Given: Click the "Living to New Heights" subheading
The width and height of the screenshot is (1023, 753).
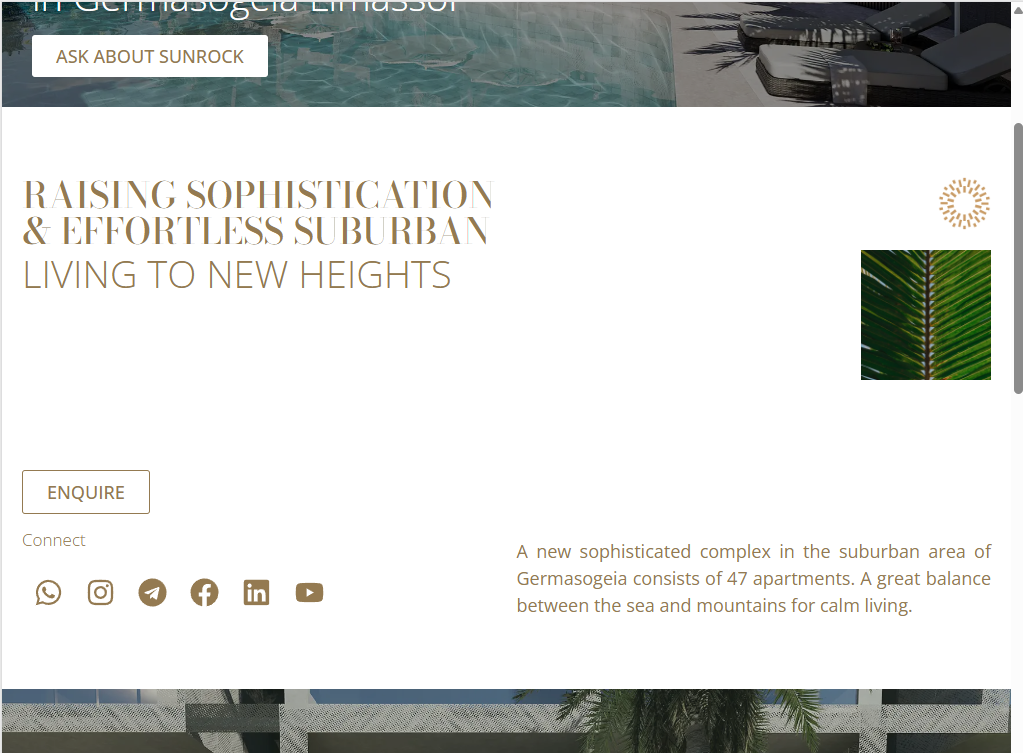Looking at the screenshot, I should click(237, 275).
